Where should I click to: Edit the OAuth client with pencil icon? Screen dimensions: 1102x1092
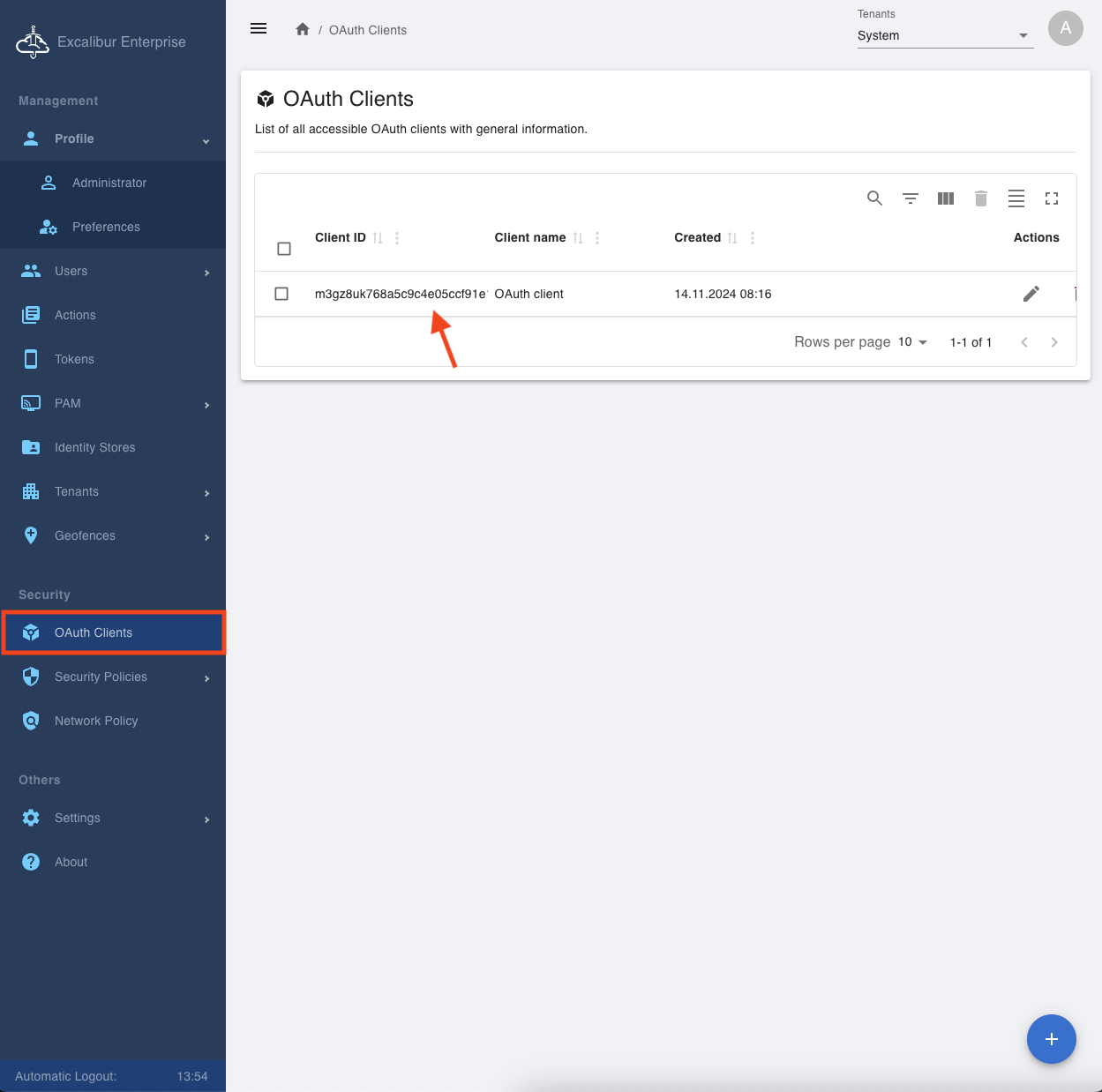pos(1031,294)
